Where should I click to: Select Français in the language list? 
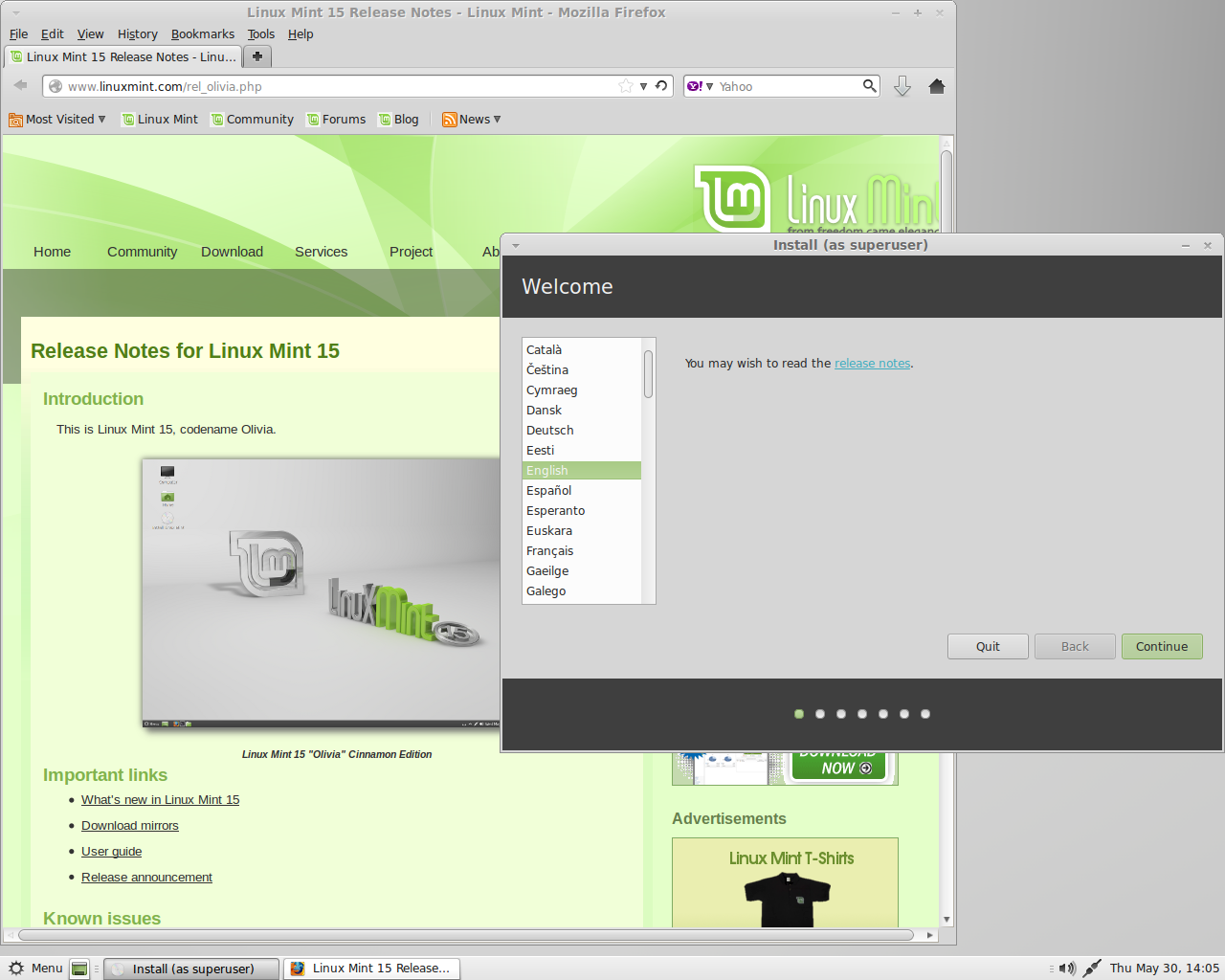click(x=582, y=551)
